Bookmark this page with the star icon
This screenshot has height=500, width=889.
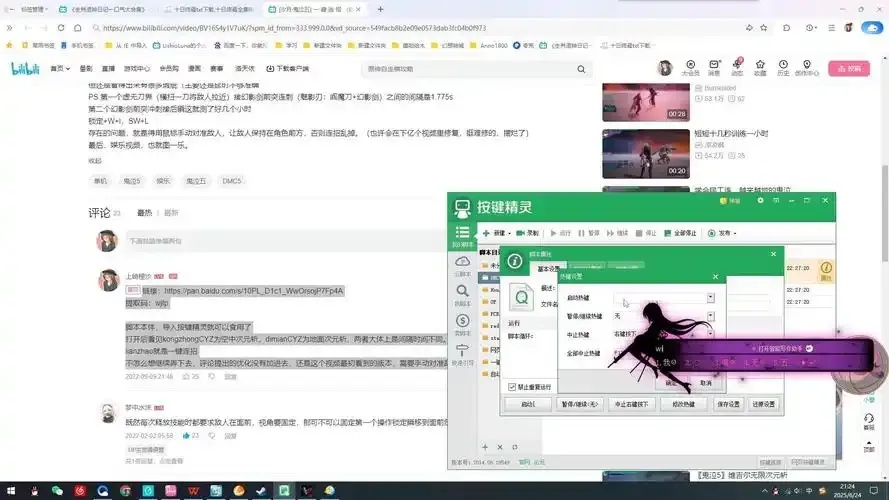[764, 28]
